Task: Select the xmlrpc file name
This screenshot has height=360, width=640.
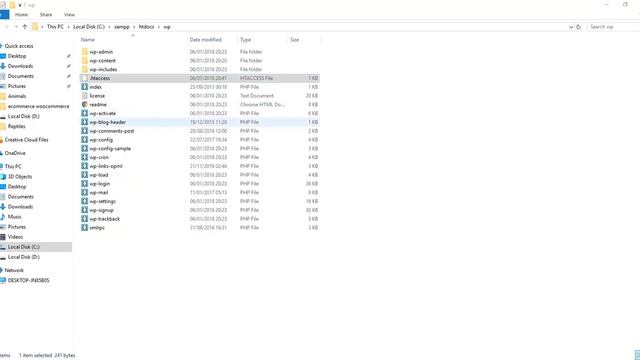Action: click(97, 228)
